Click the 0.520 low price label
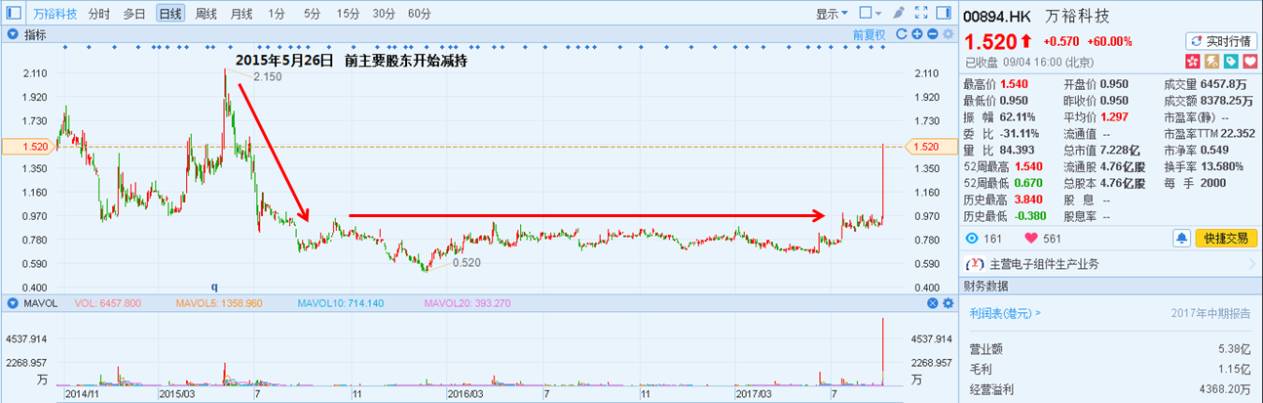 (x=468, y=262)
